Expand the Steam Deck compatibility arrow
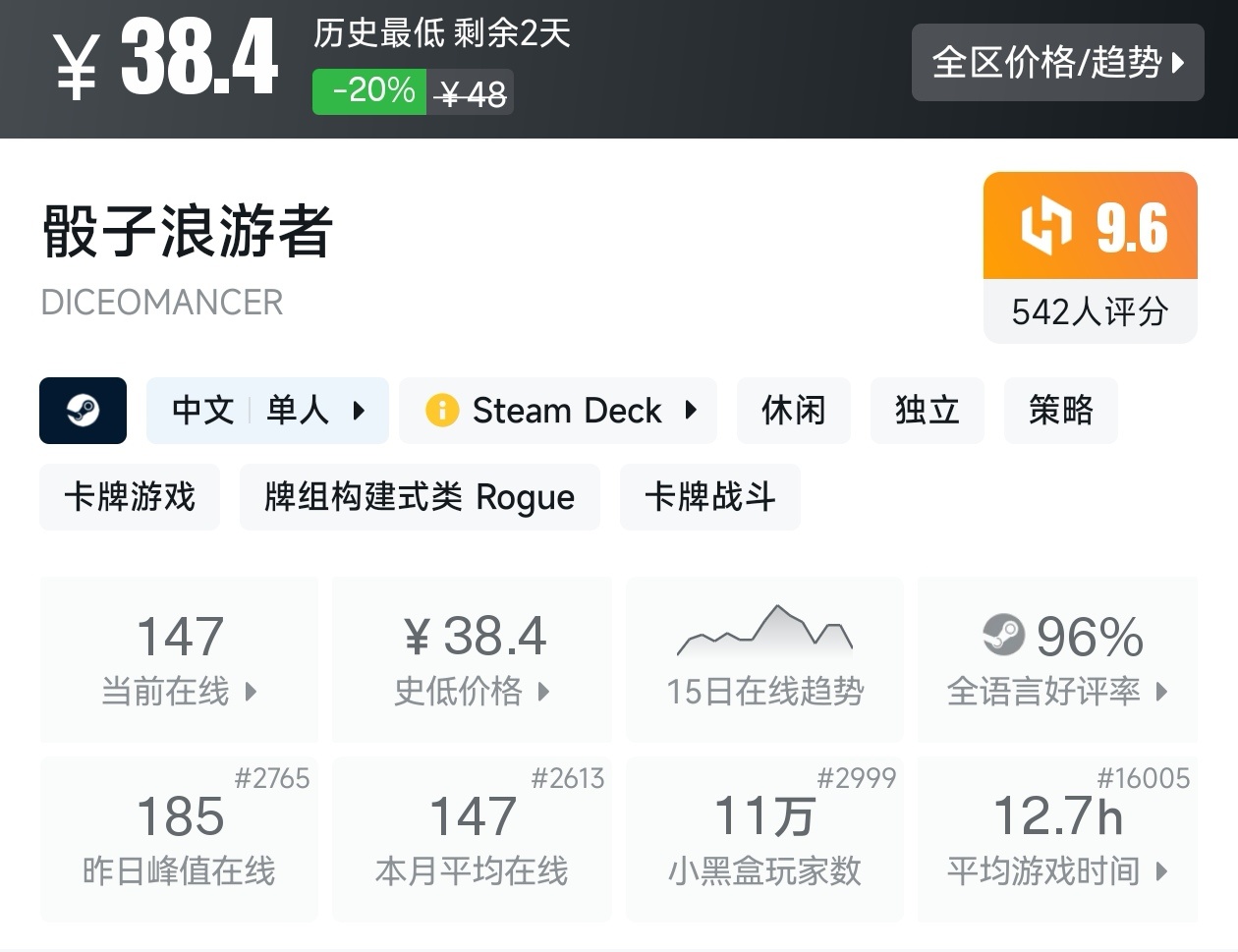 tap(691, 411)
